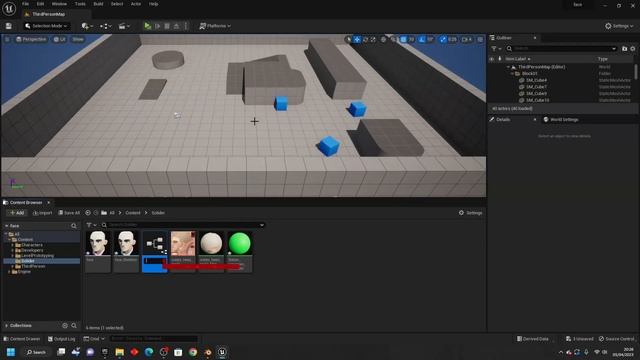Viewport: 640px width, 360px height.
Task: Open the Help menu
Action: (153, 4)
